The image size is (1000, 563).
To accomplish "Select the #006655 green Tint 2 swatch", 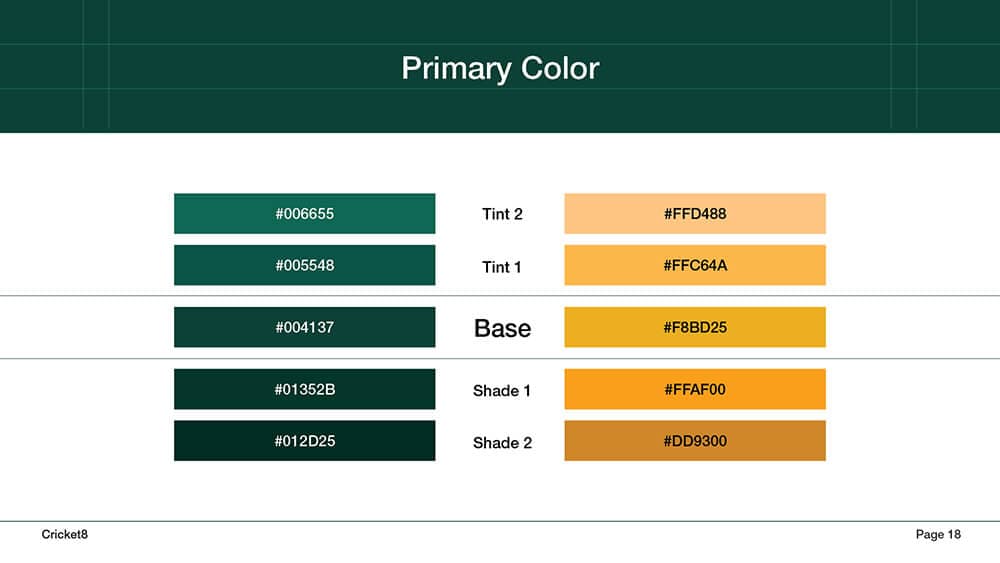I will [x=304, y=214].
